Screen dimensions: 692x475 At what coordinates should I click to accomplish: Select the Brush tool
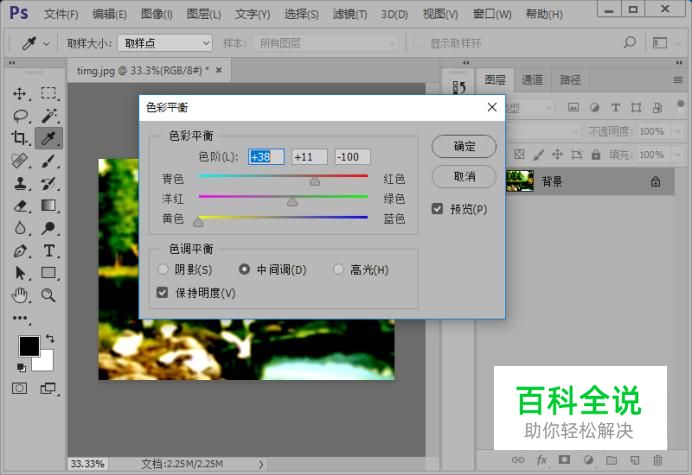tap(49, 161)
